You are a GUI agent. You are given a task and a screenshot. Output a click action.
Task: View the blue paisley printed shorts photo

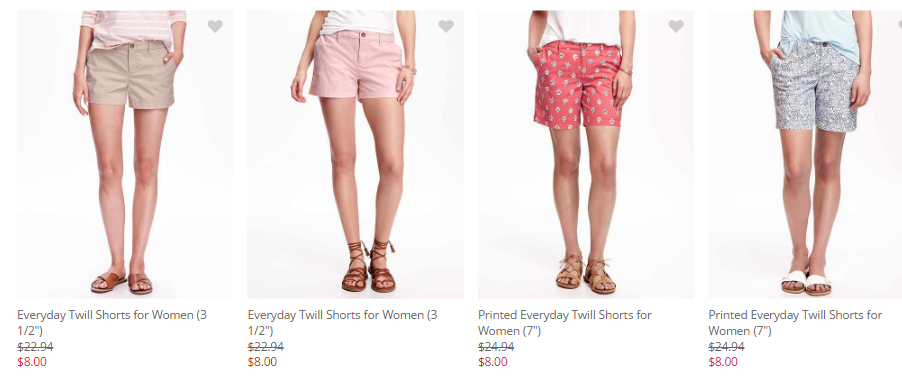point(805,154)
